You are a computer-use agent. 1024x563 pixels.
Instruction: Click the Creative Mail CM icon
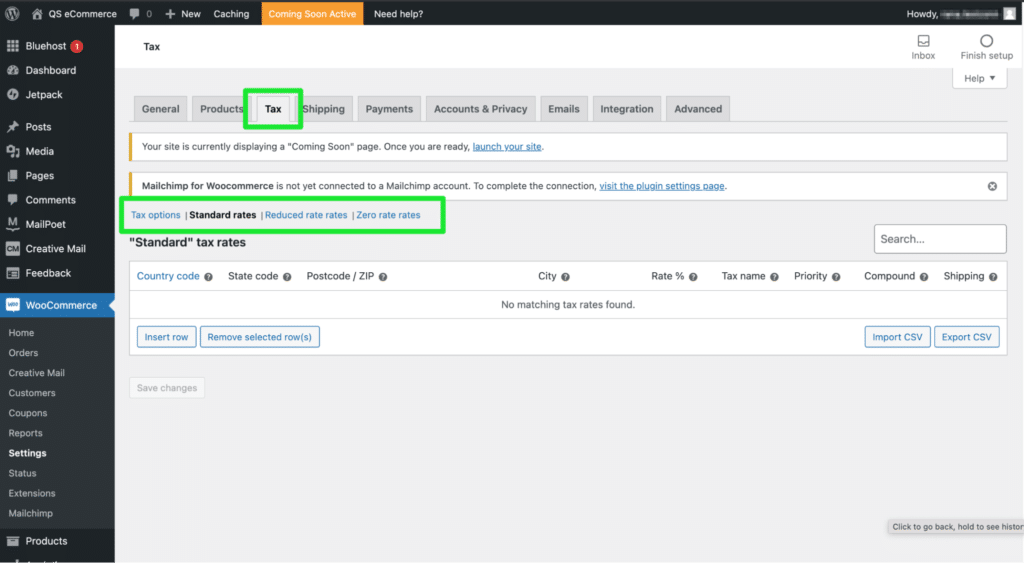coord(12,248)
